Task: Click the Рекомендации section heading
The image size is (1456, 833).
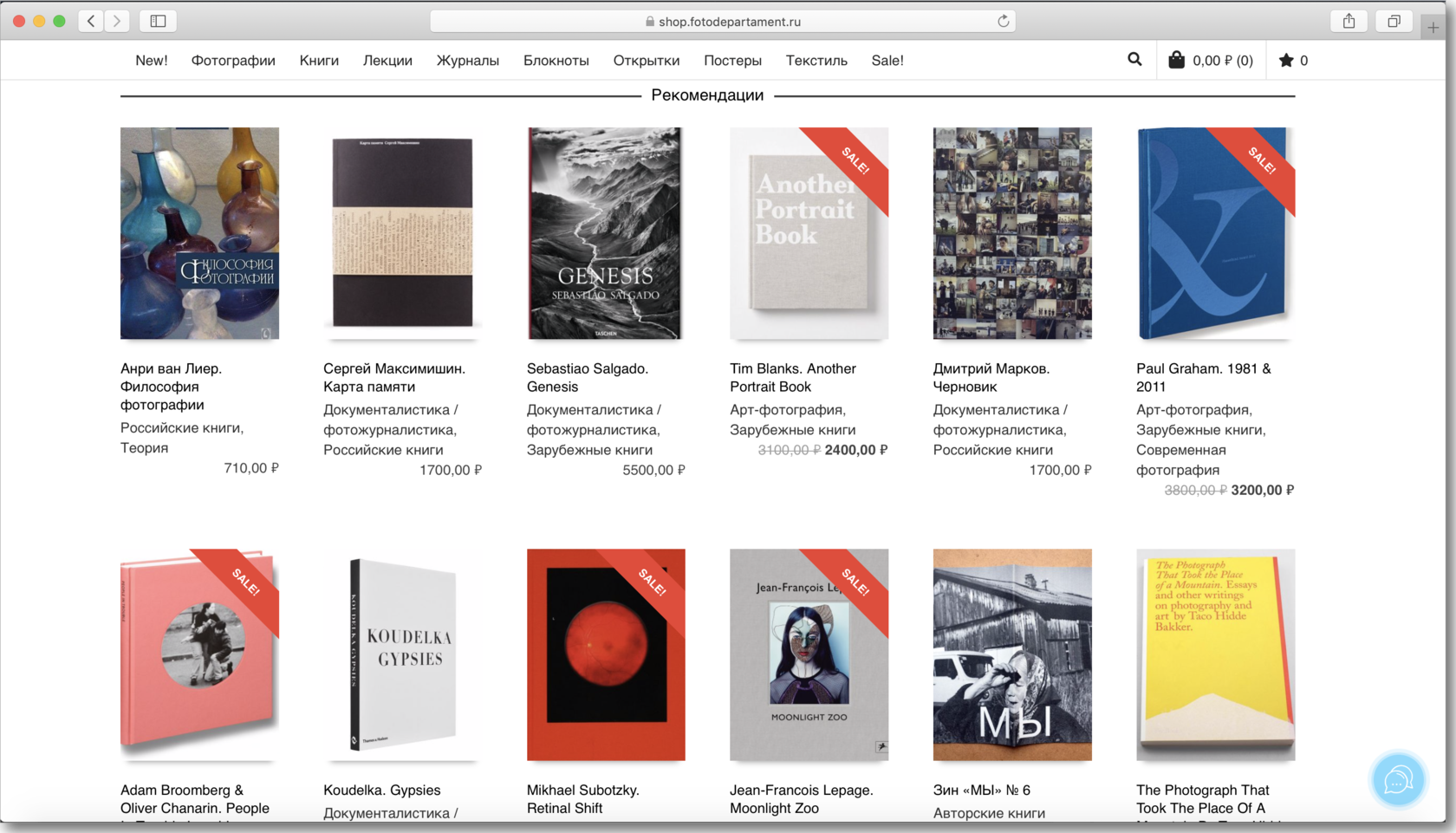Action: tap(707, 95)
